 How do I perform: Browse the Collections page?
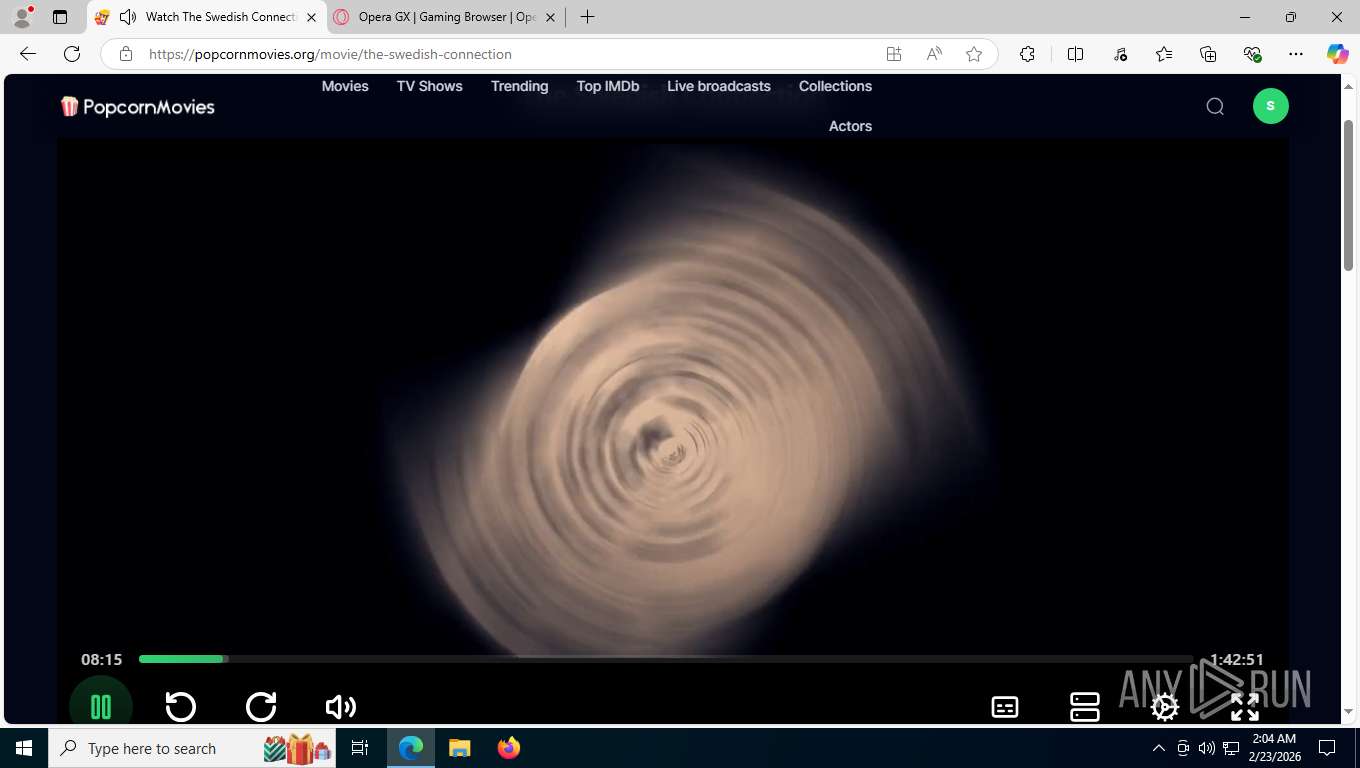(836, 86)
